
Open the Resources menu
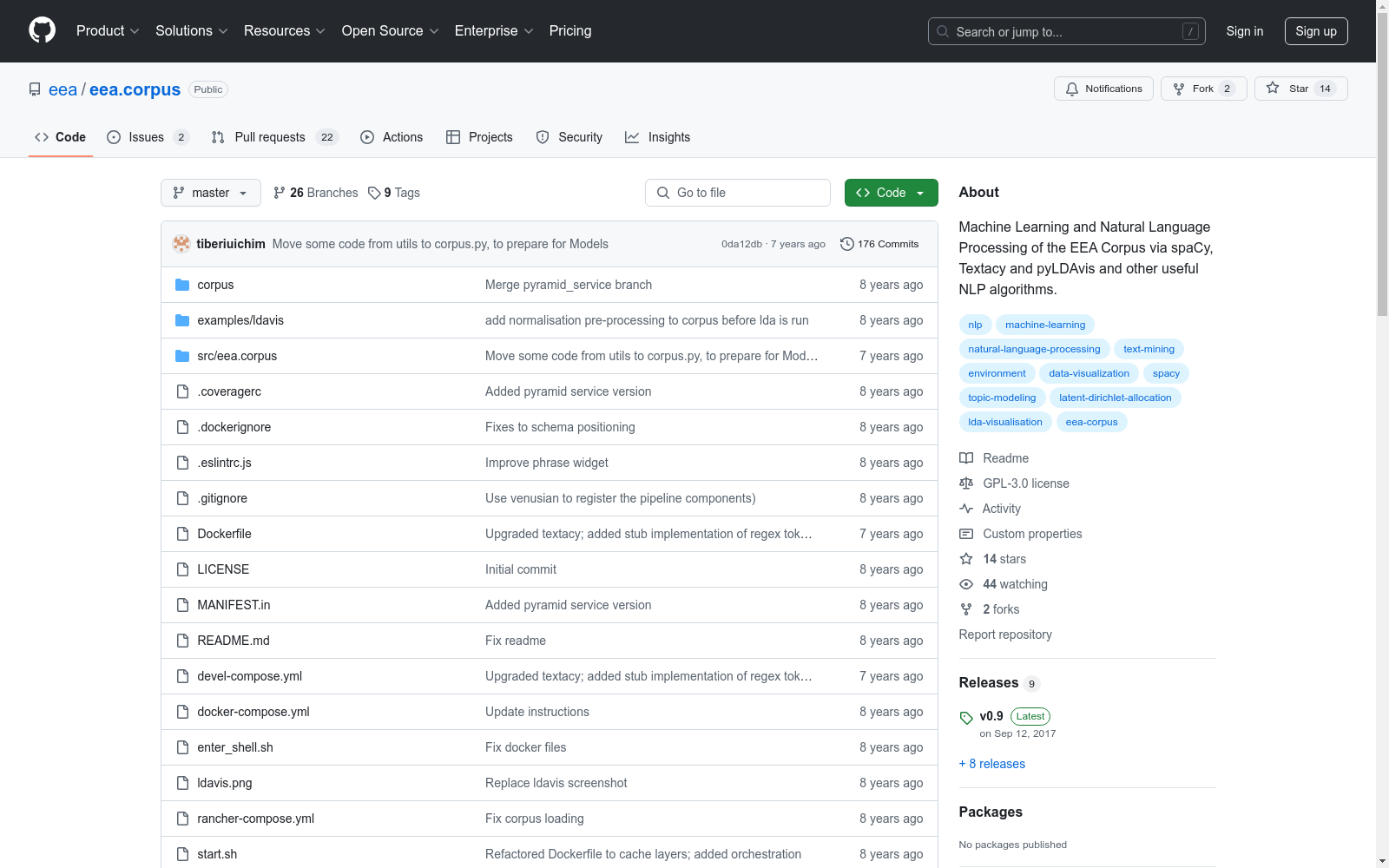point(285,30)
